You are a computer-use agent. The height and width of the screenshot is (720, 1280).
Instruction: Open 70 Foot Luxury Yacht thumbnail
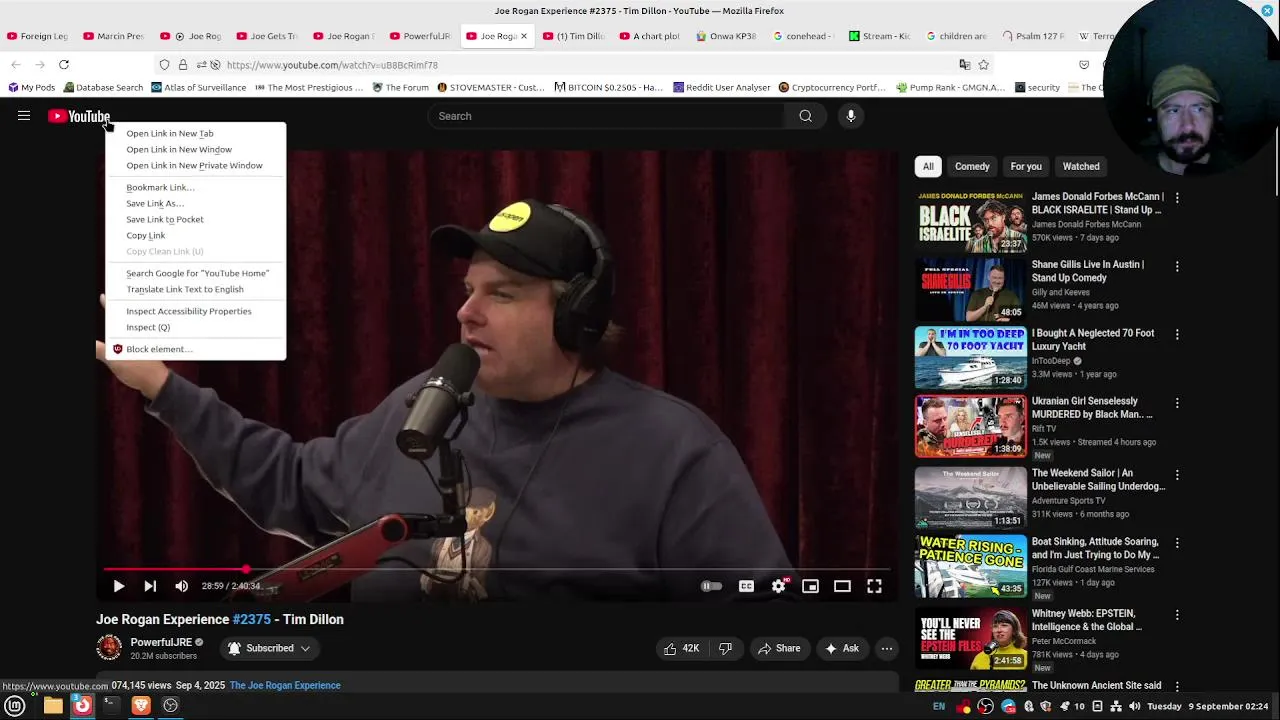pyautogui.click(x=971, y=357)
